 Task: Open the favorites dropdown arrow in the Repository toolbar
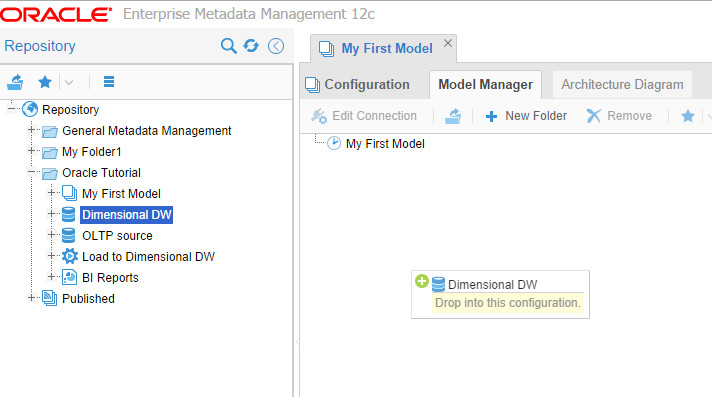(x=69, y=83)
